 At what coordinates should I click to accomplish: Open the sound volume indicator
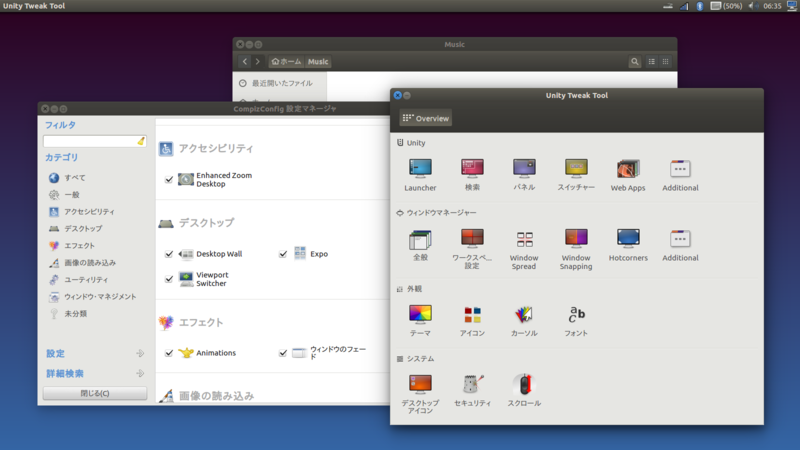pyautogui.click(x=753, y=6)
